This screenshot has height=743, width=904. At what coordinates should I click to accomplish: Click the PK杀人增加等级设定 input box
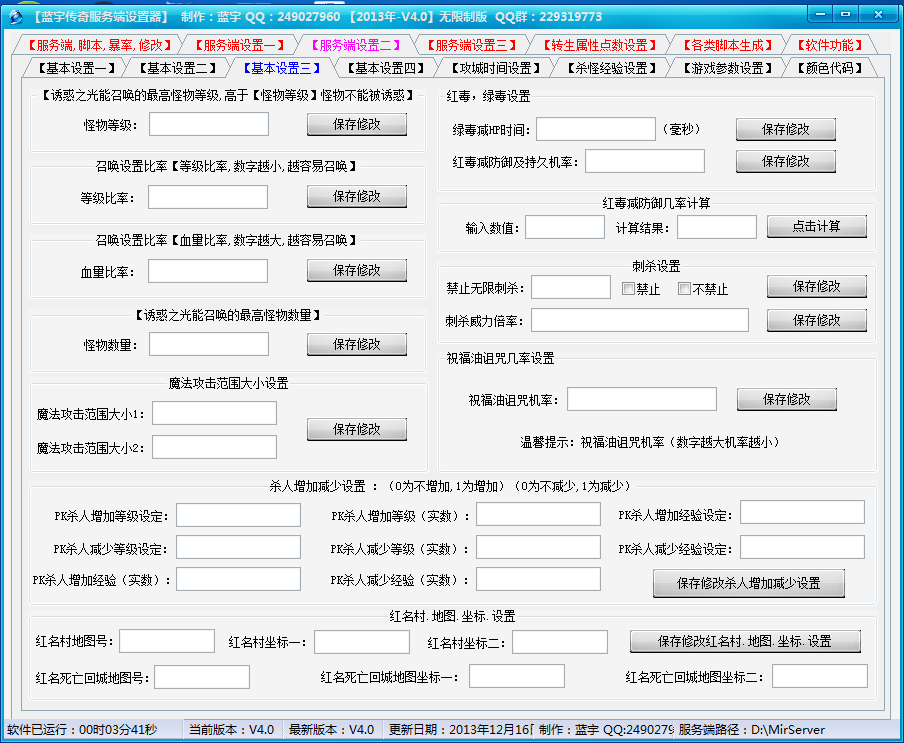238,515
